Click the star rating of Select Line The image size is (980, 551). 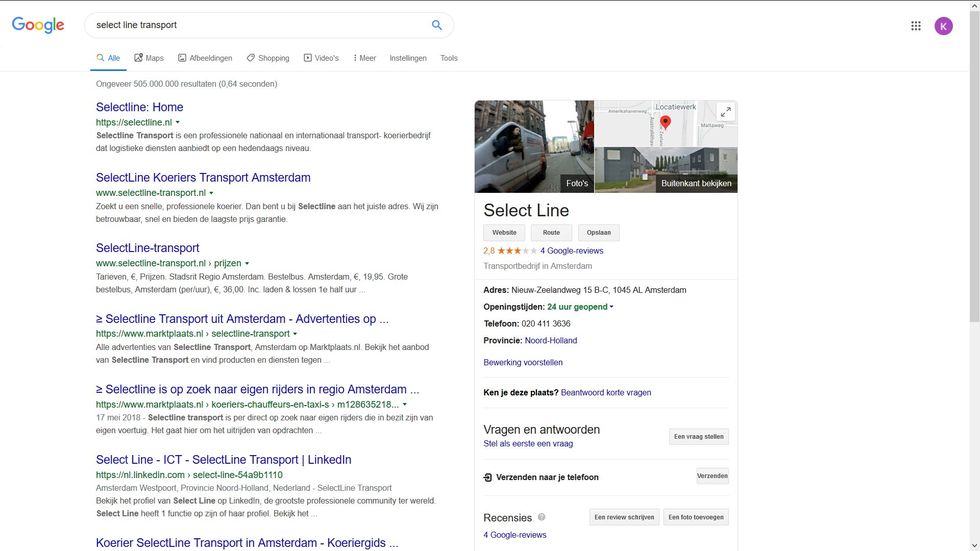(517, 251)
